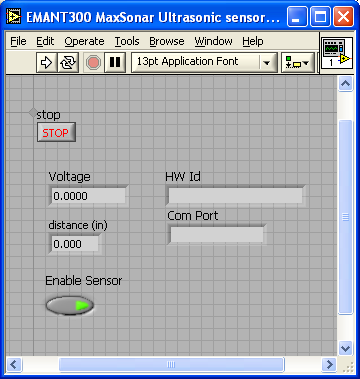Click the LabVIEW title bar icon
The width and height of the screenshot is (360, 379).
15,17
